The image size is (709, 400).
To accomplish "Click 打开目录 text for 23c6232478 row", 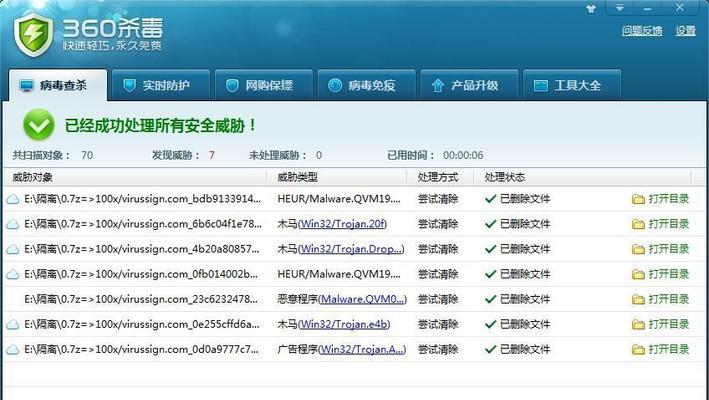I will tap(669, 299).
